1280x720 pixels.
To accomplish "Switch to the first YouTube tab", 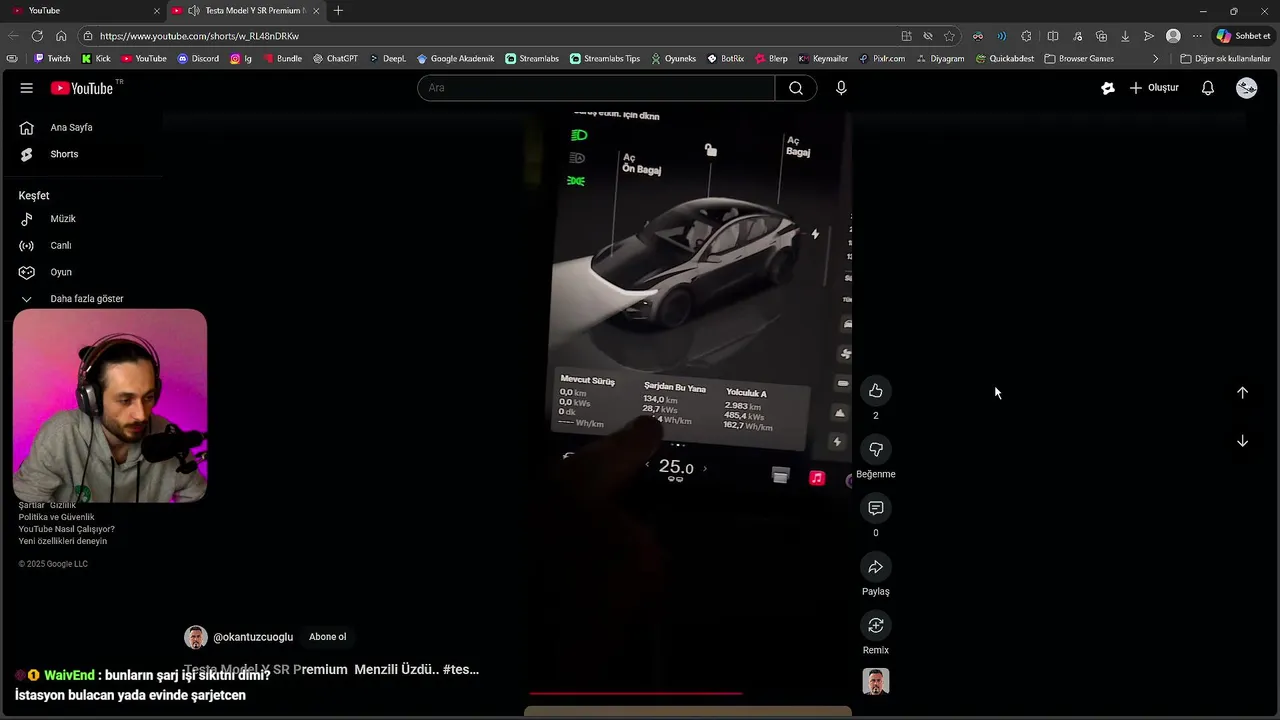I will [x=84, y=10].
